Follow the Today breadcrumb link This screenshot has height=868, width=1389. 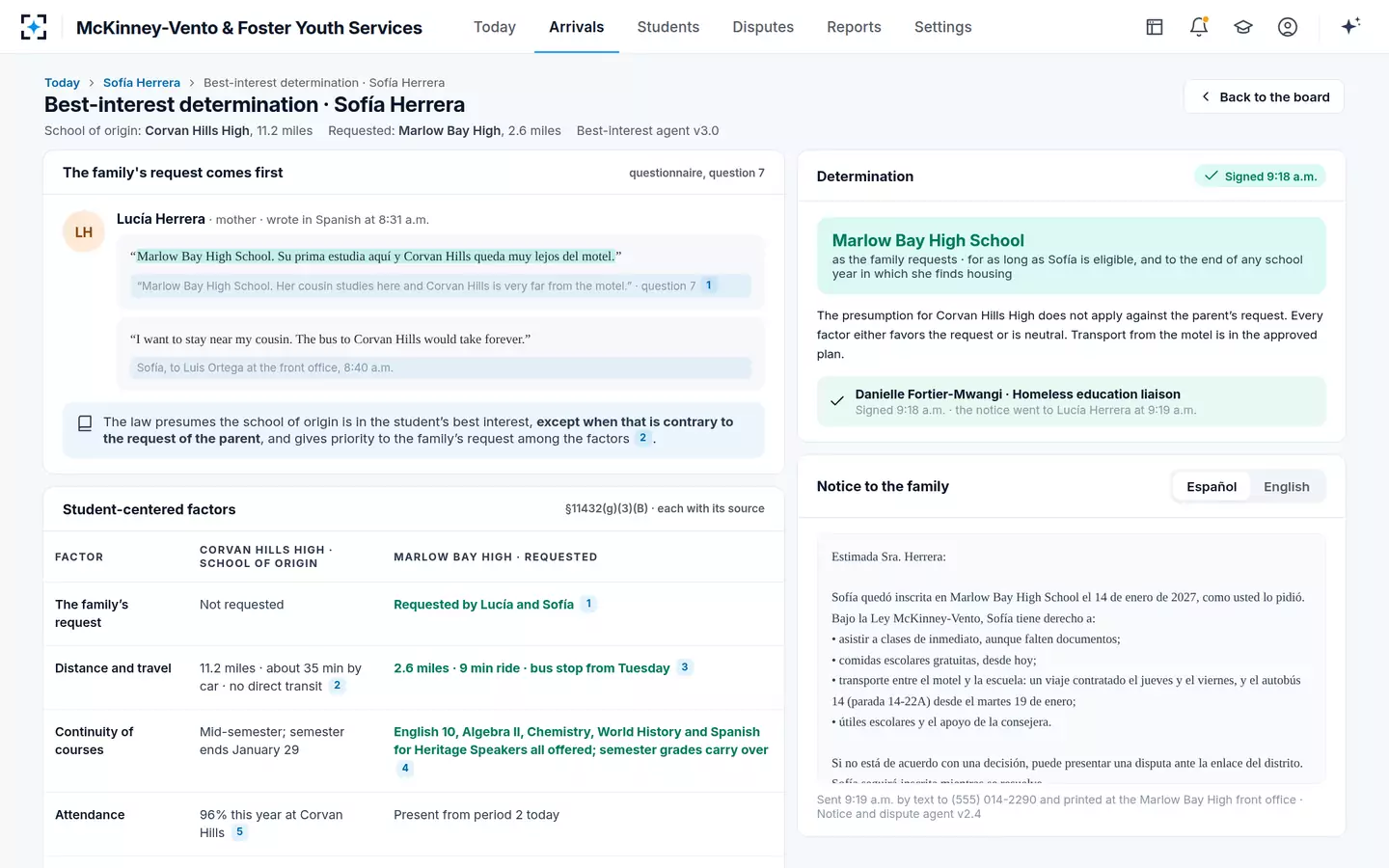pos(62,83)
